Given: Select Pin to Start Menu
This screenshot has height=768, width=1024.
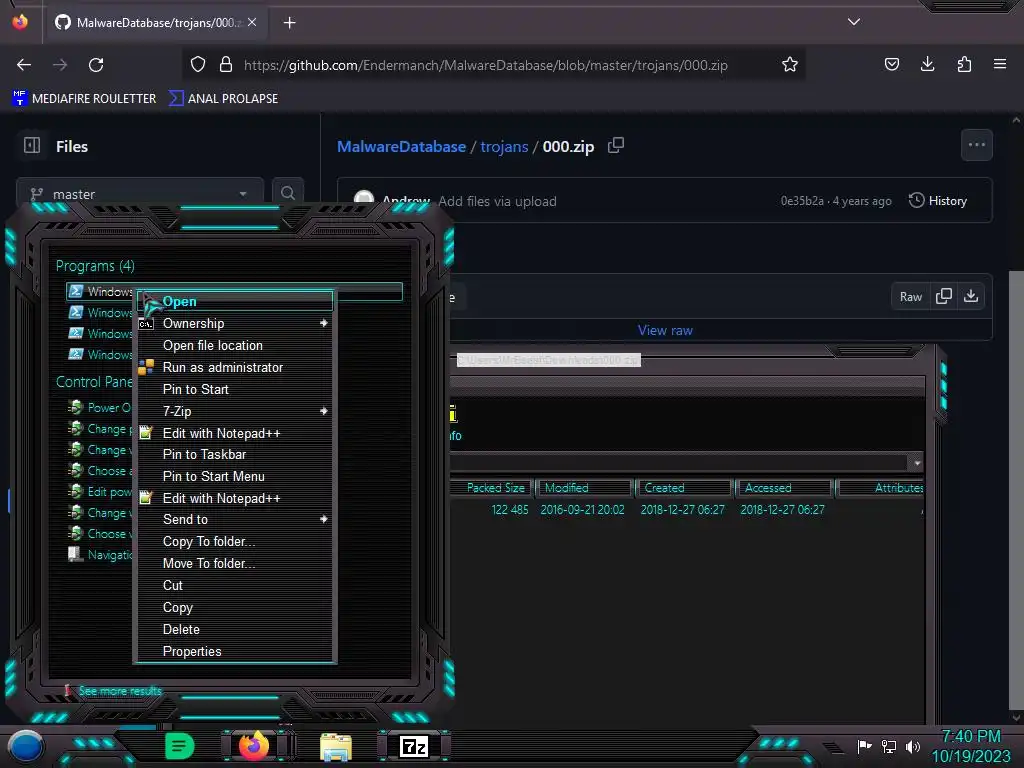Looking at the screenshot, I should [x=235, y=477].
